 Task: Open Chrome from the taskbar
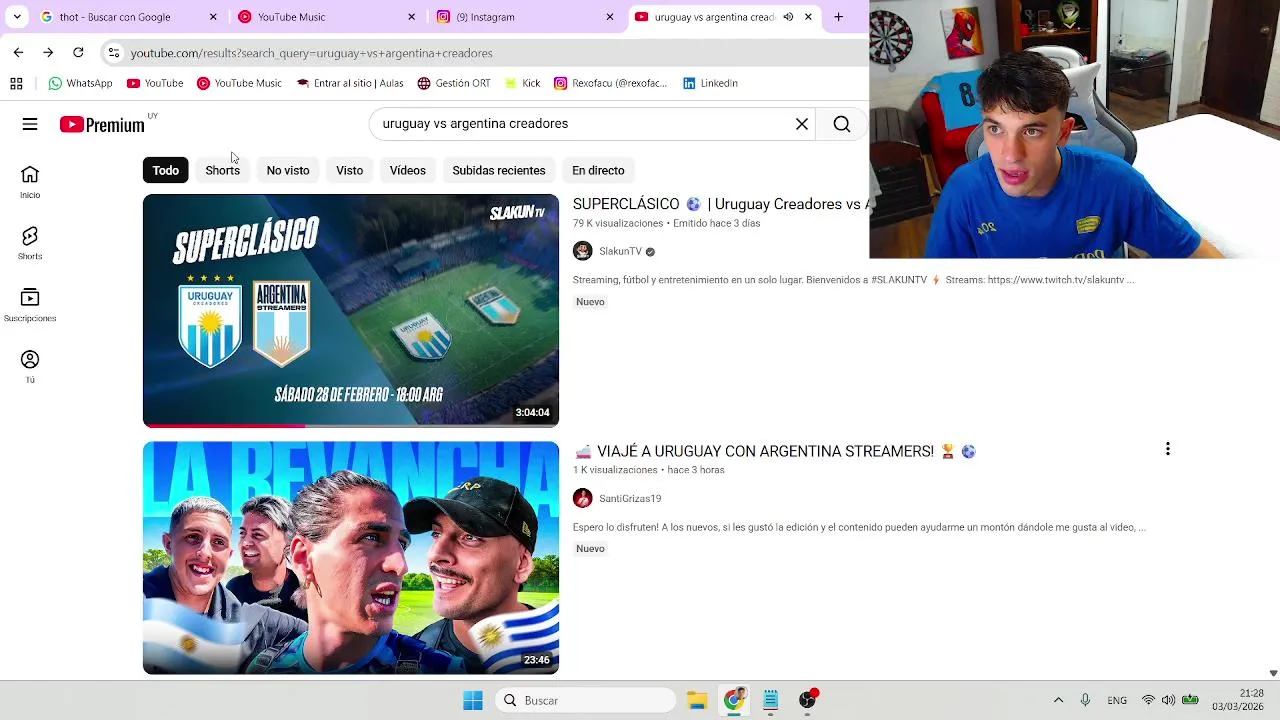[x=734, y=700]
